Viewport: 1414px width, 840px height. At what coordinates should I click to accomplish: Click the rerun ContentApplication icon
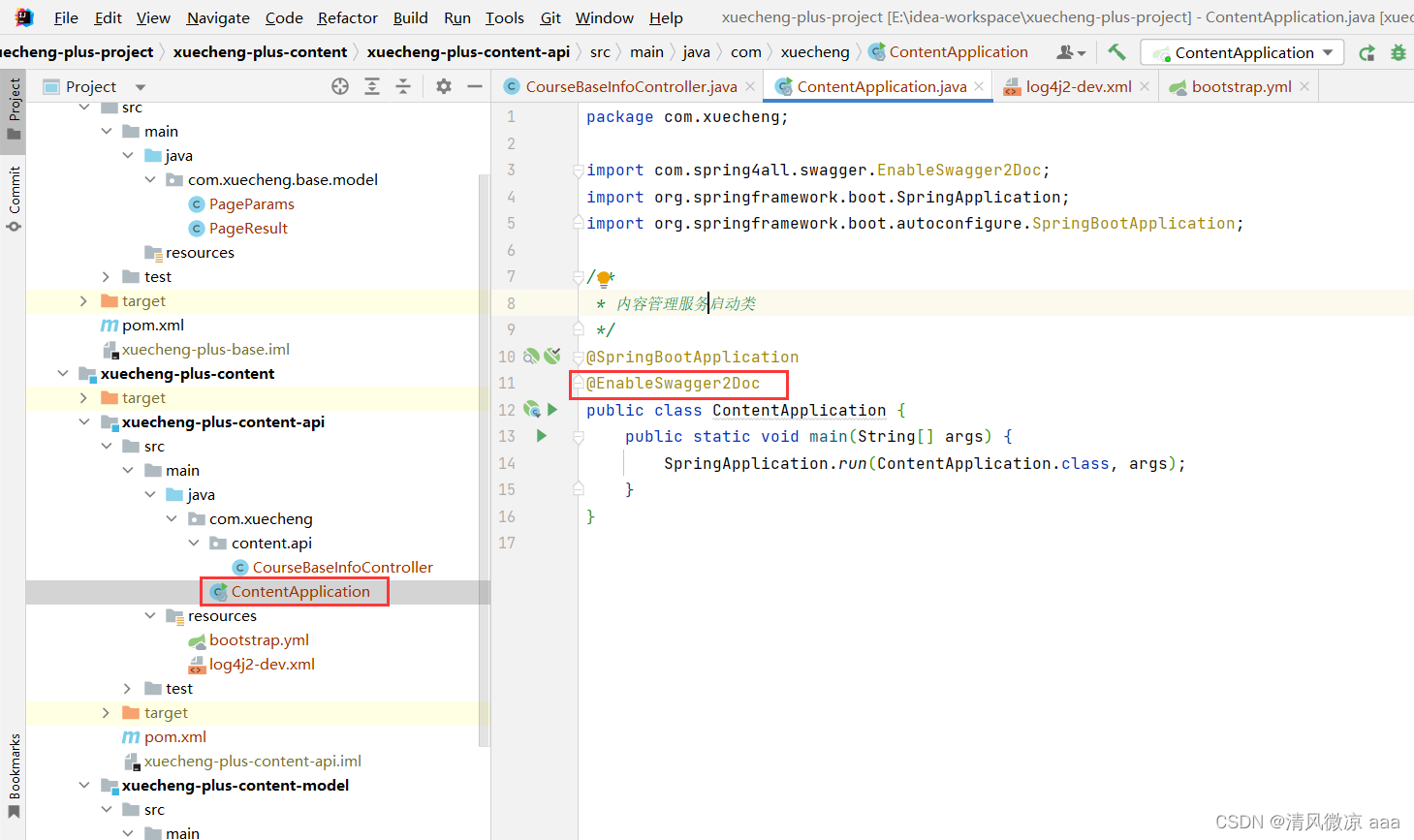click(x=1367, y=52)
